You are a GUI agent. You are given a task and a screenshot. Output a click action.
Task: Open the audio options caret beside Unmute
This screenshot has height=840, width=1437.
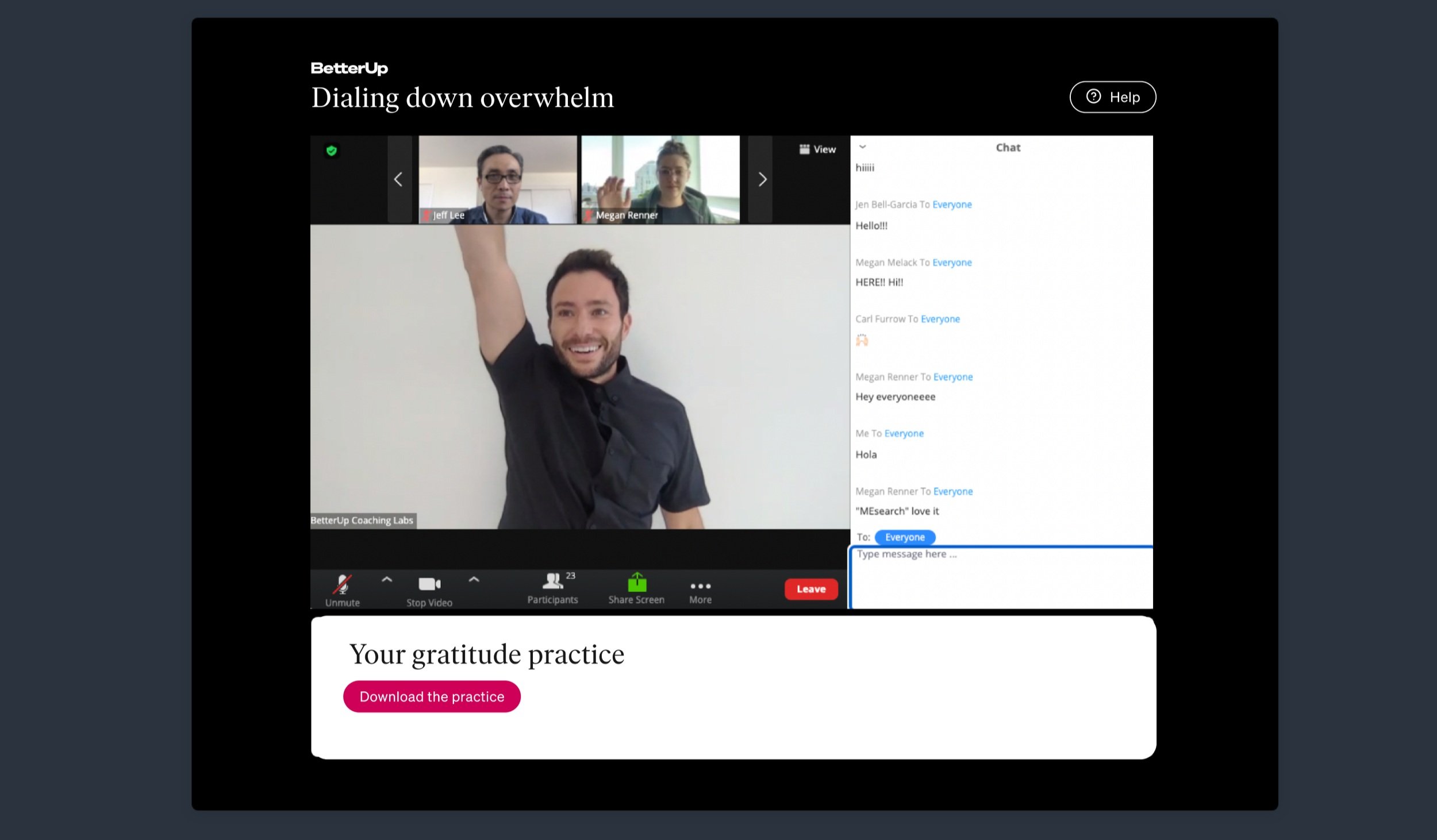point(387,580)
